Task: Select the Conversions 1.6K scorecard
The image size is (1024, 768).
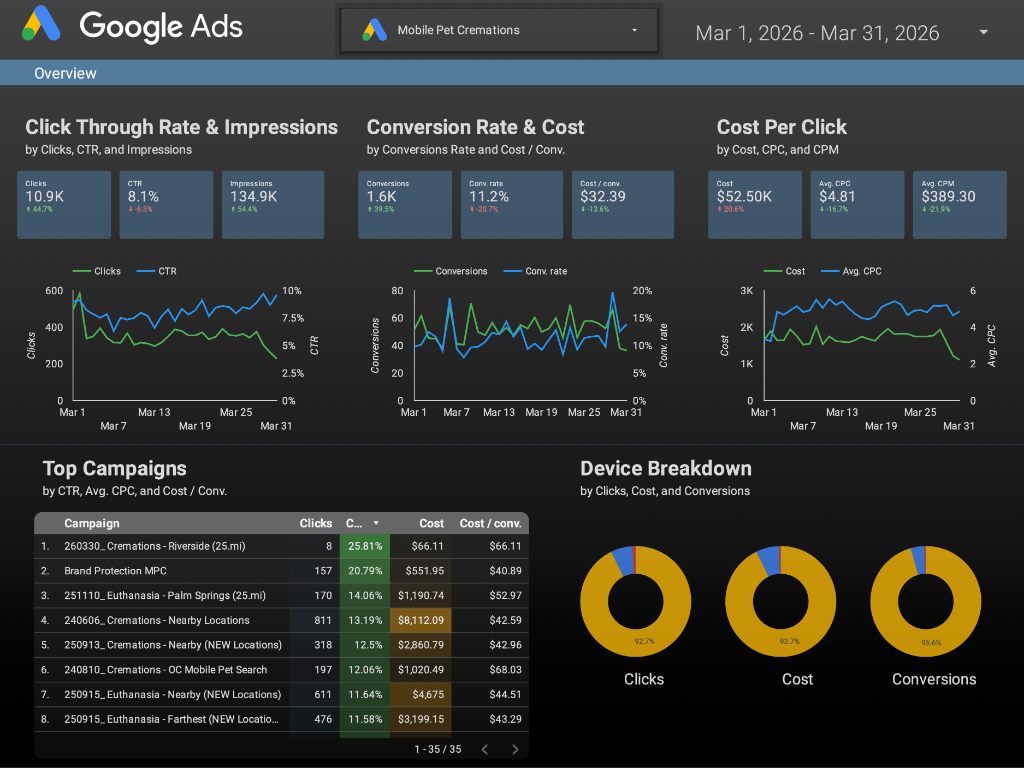Action: point(405,204)
